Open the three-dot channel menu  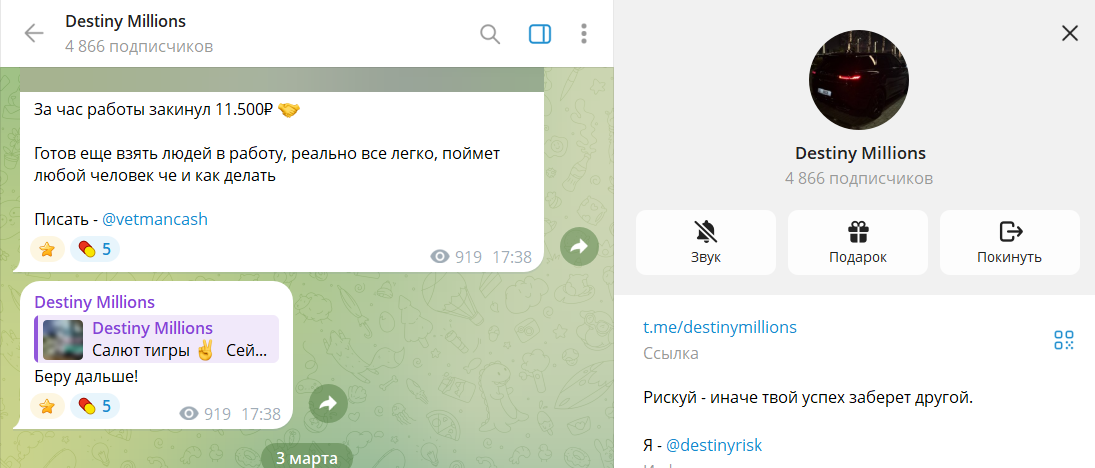pyautogui.click(x=584, y=34)
